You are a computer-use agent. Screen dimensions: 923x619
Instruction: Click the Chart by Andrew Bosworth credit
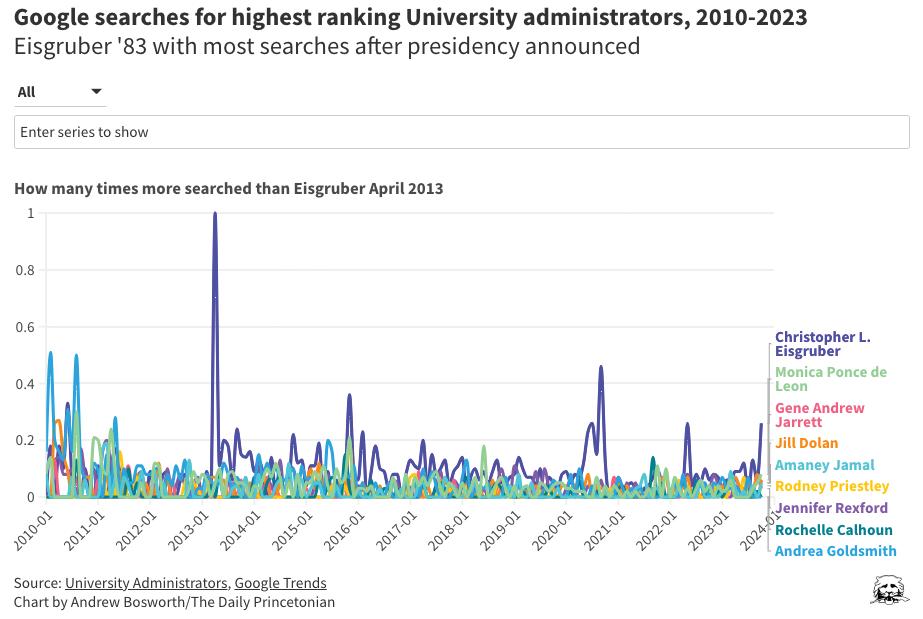point(174,602)
